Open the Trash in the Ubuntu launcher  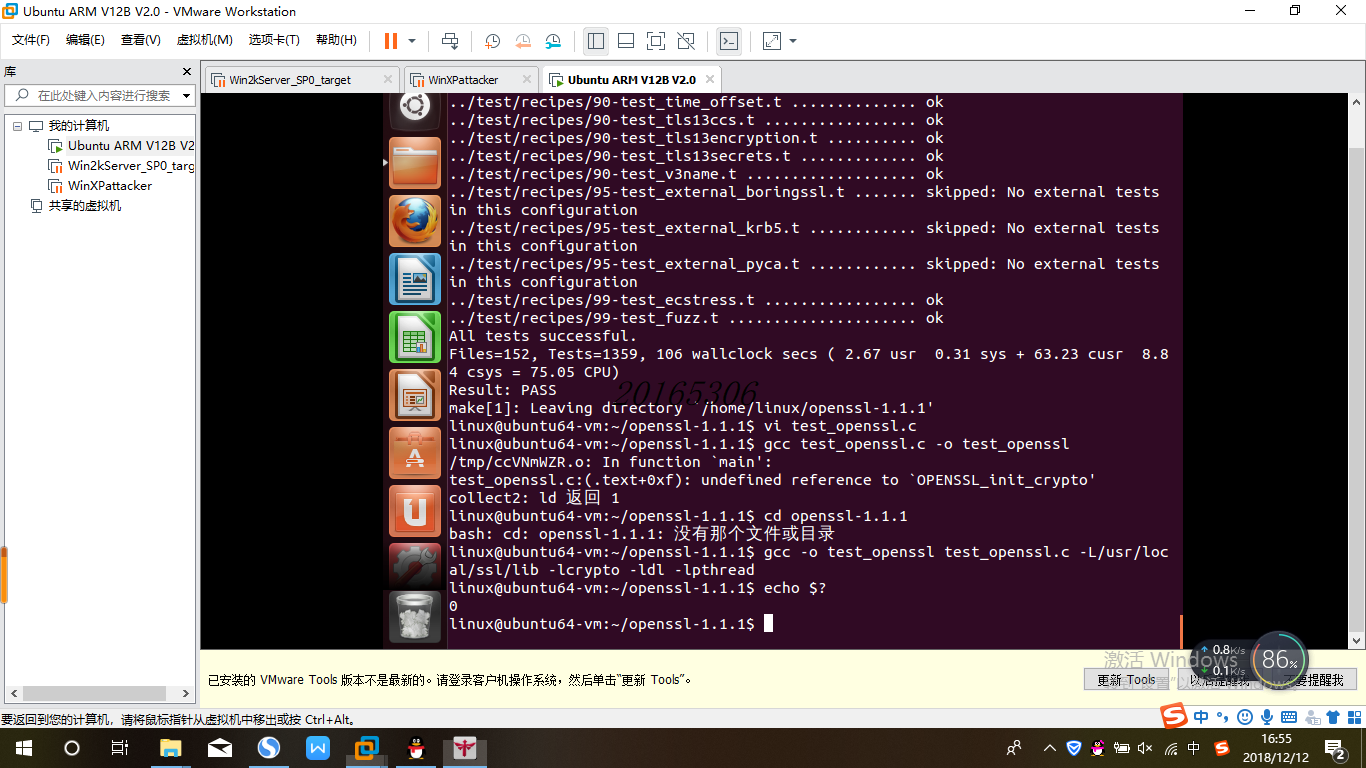(x=415, y=616)
